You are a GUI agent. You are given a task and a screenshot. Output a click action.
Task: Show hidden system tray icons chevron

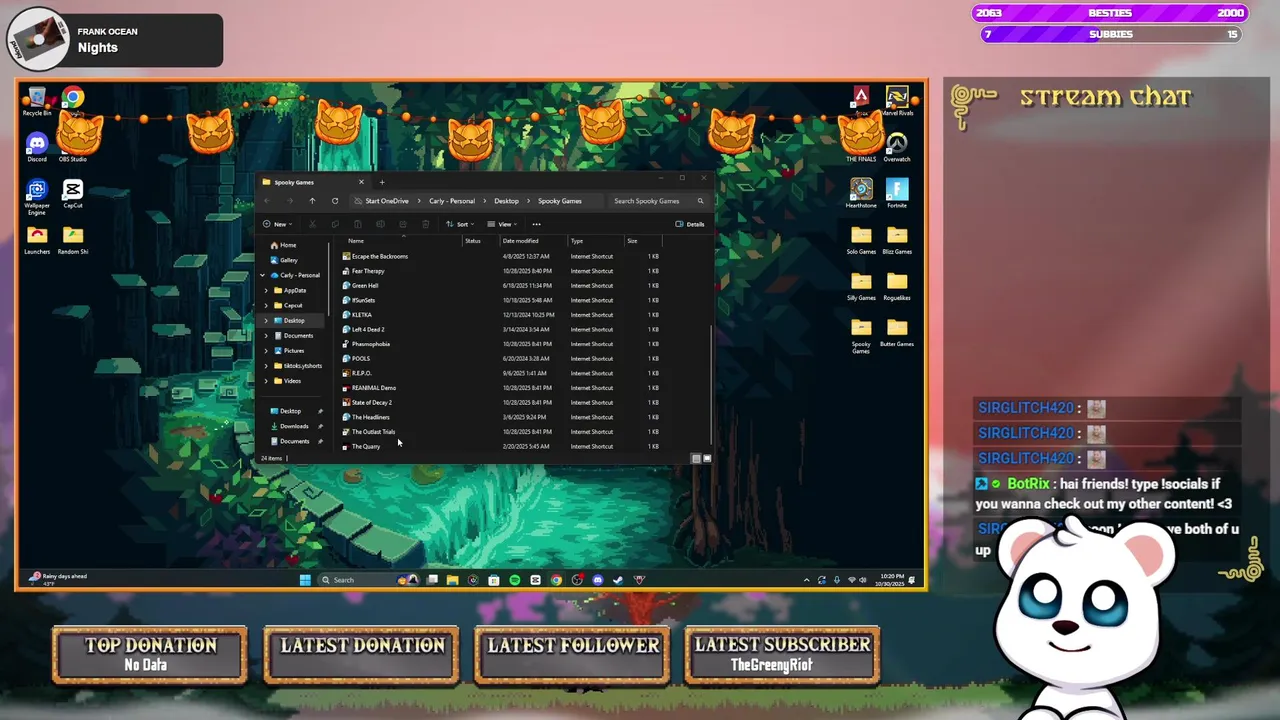807,580
